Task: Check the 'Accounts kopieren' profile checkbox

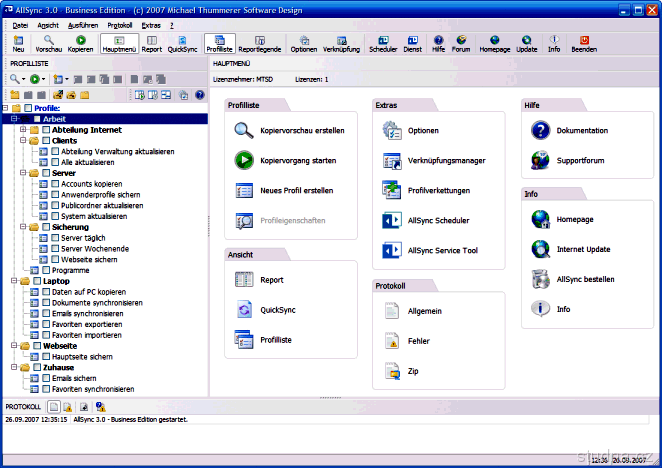Action: tap(56, 184)
